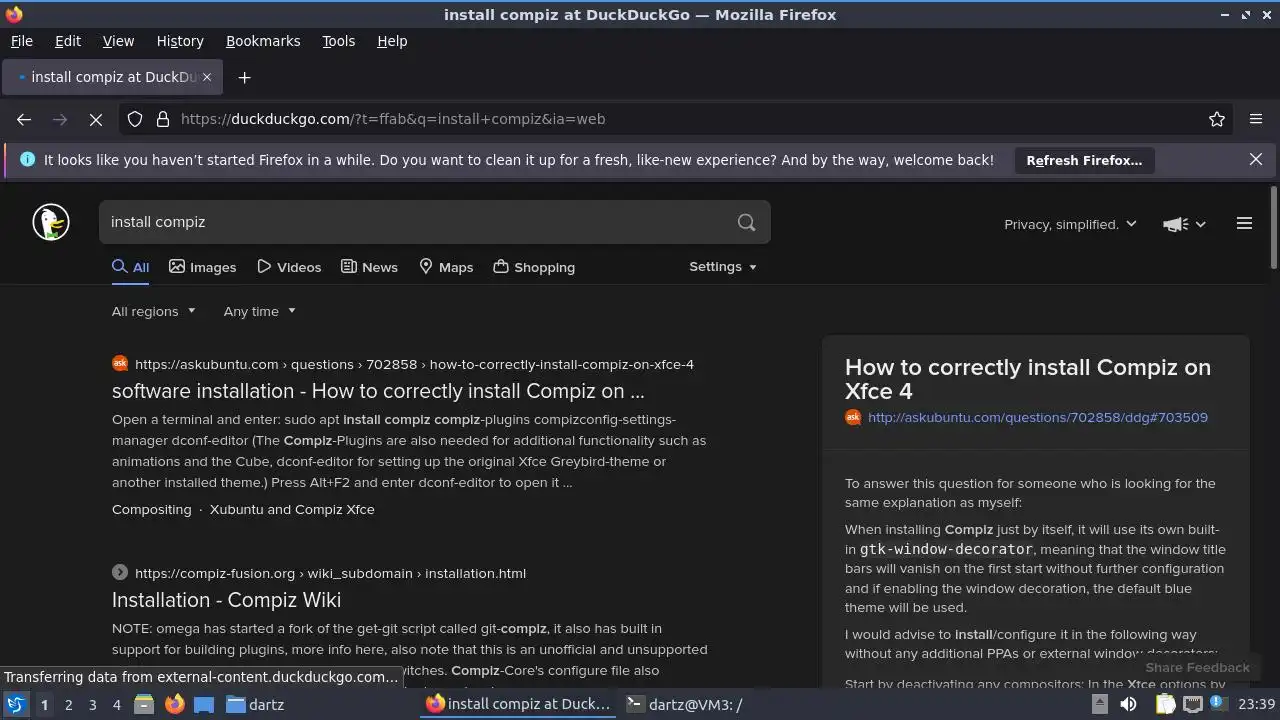Open the tracking protection shield icon

(x=135, y=119)
